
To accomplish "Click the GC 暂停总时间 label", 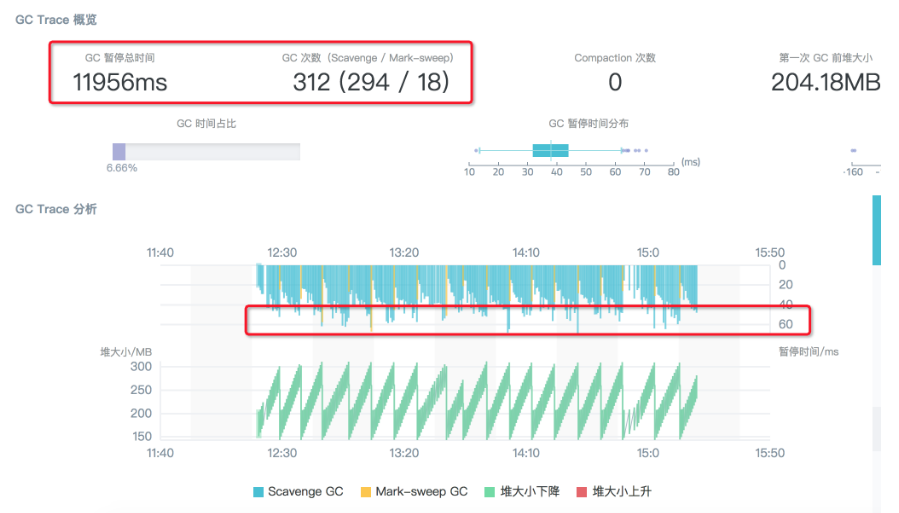I will click(x=120, y=58).
